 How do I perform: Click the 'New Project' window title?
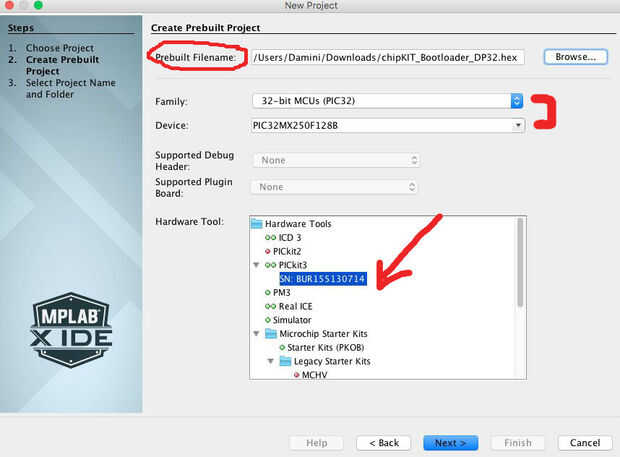[x=311, y=5]
